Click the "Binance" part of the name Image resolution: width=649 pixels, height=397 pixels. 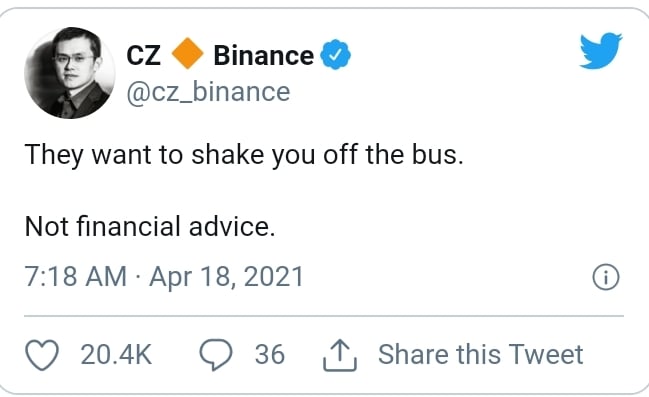[x=264, y=55]
